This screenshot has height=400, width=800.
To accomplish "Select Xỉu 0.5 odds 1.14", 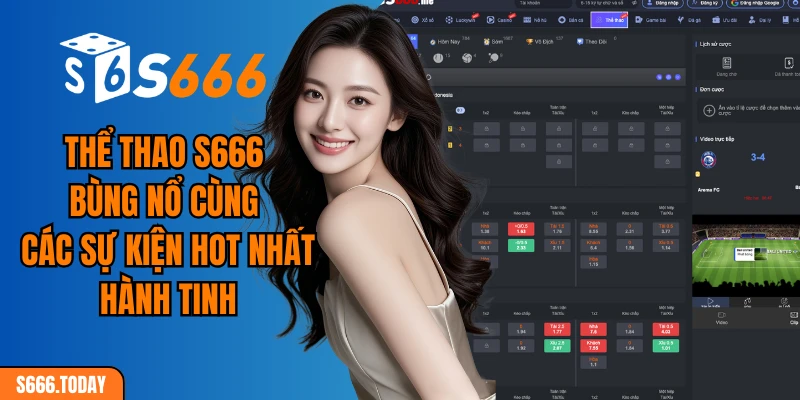I will coord(666,245).
